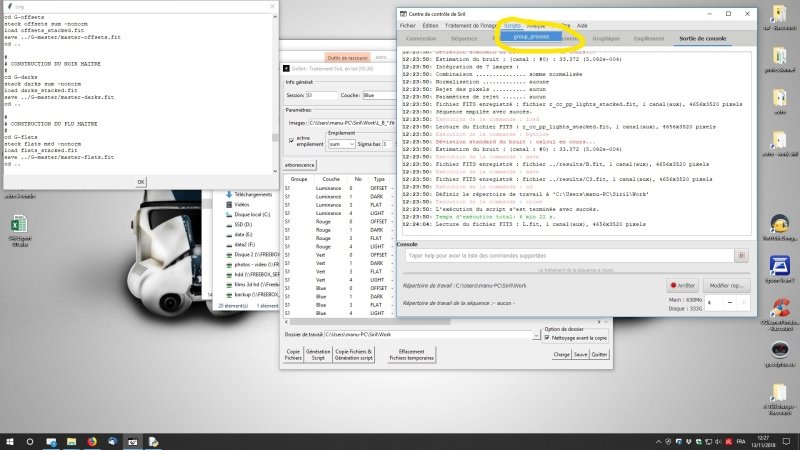
Task: Open Traitement de l'image menu
Action: pos(470,26)
